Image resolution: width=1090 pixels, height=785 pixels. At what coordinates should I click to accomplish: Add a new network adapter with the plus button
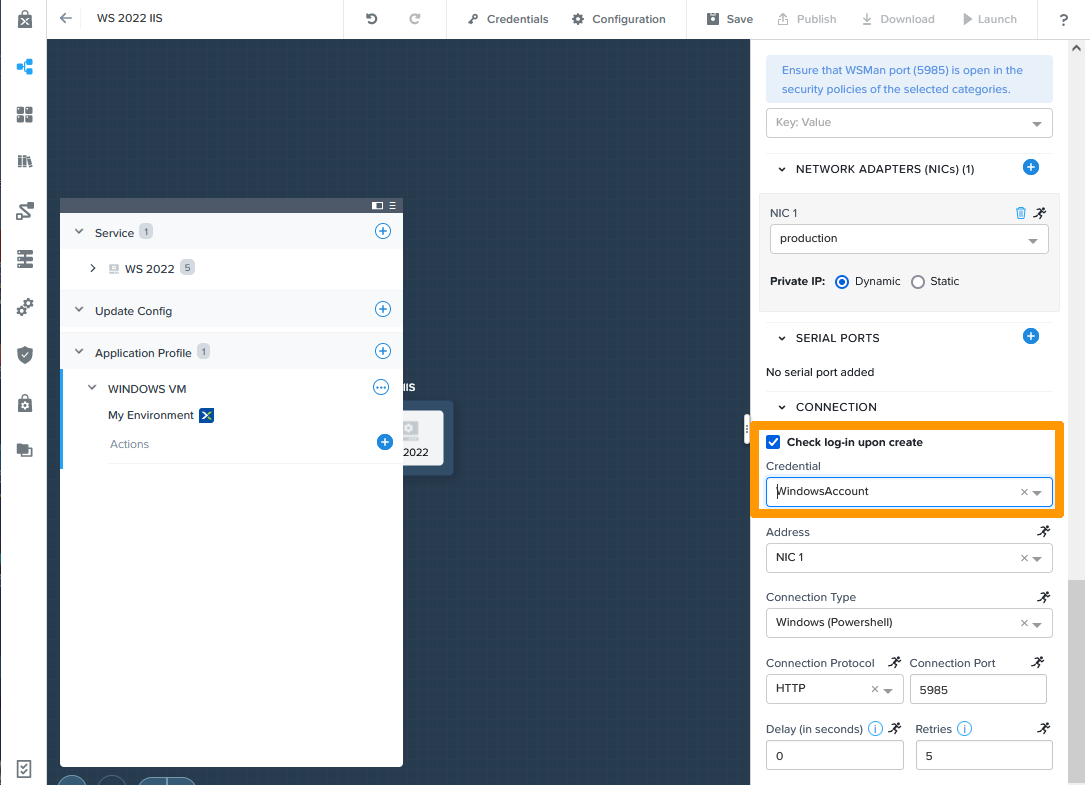point(1030,167)
